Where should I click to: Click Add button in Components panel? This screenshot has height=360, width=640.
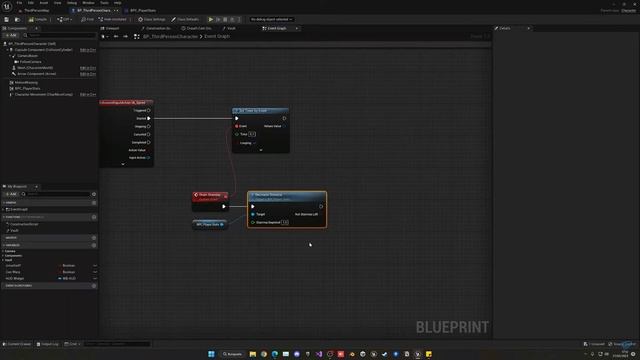point(11,36)
